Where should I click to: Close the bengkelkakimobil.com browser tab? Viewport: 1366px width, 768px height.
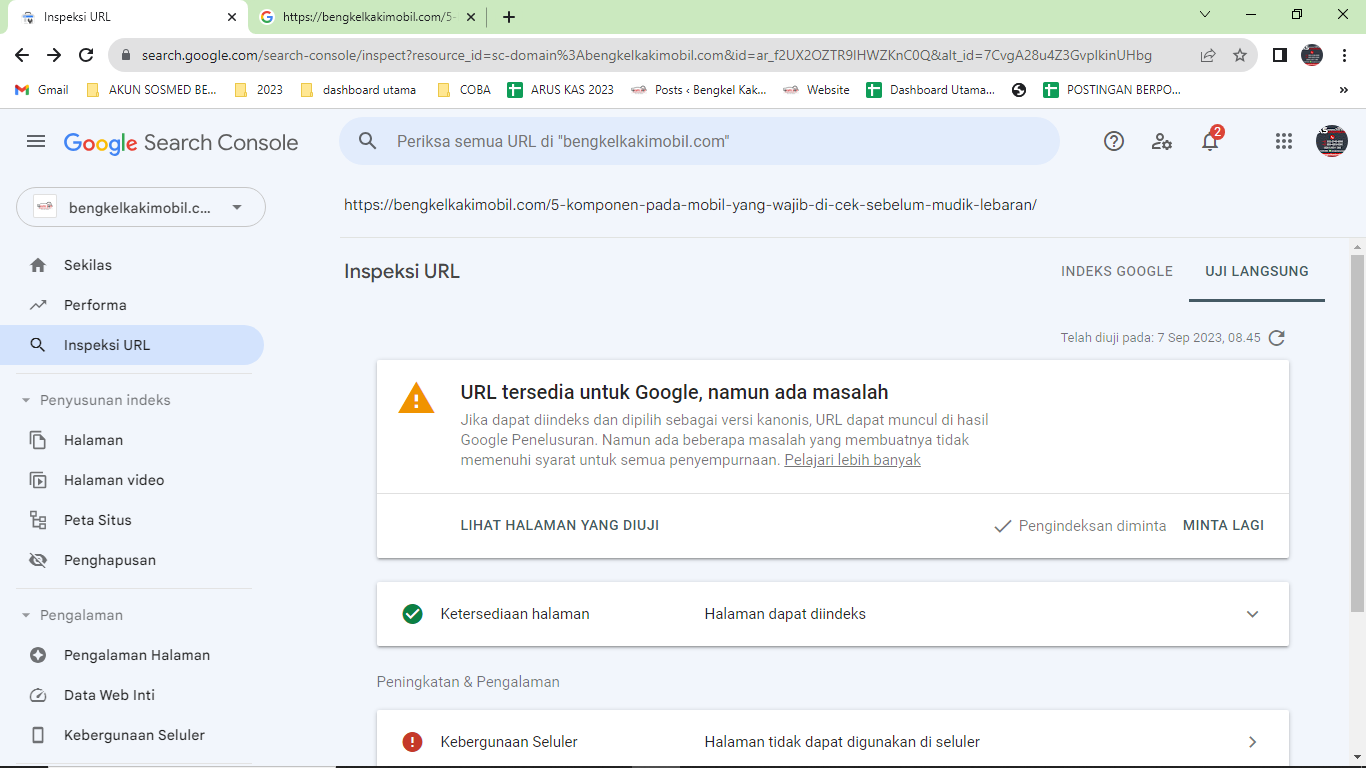point(471,17)
